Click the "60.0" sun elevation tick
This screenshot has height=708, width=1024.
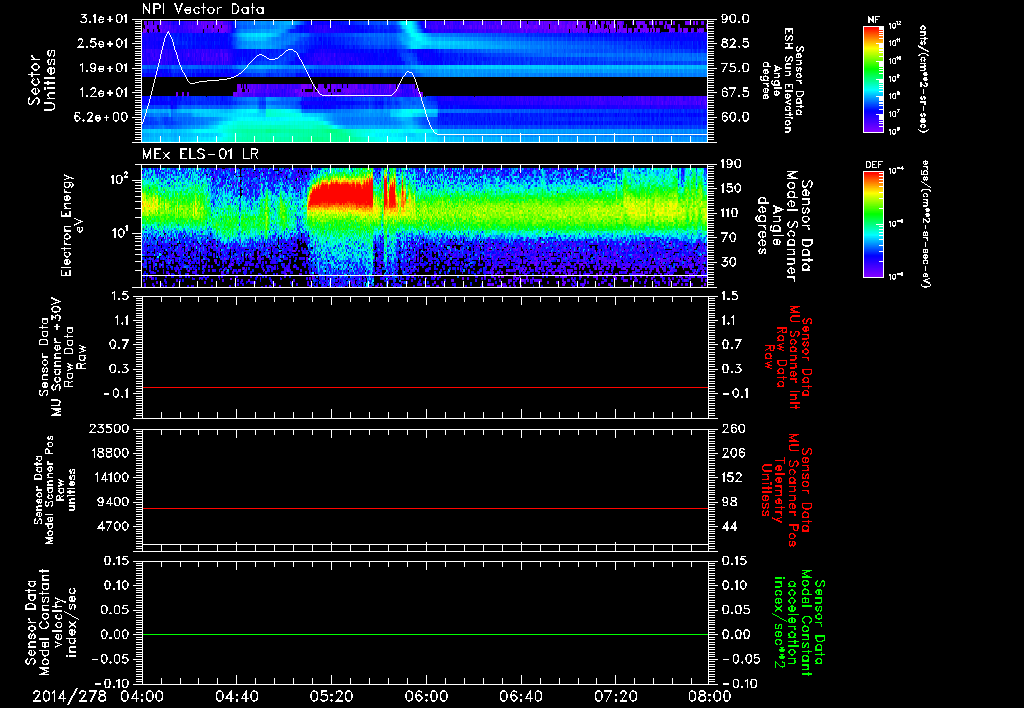click(x=735, y=118)
